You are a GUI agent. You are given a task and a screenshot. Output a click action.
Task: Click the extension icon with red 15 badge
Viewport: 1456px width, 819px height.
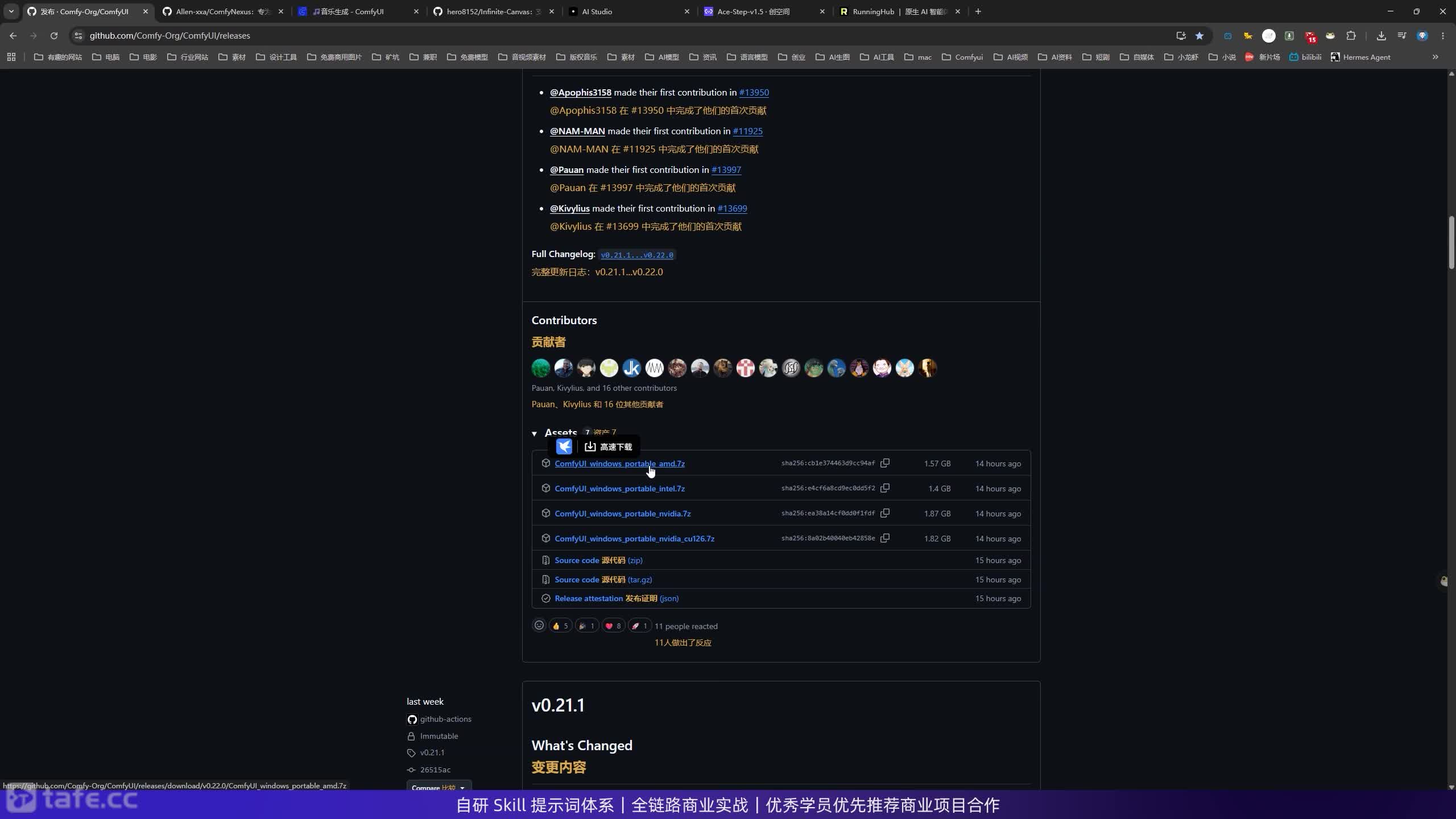point(1310,36)
